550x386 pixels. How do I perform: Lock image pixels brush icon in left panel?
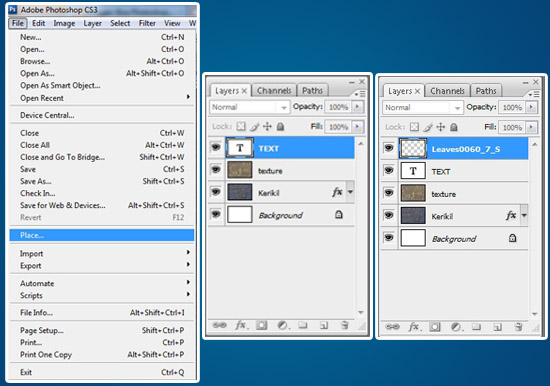tap(255, 126)
